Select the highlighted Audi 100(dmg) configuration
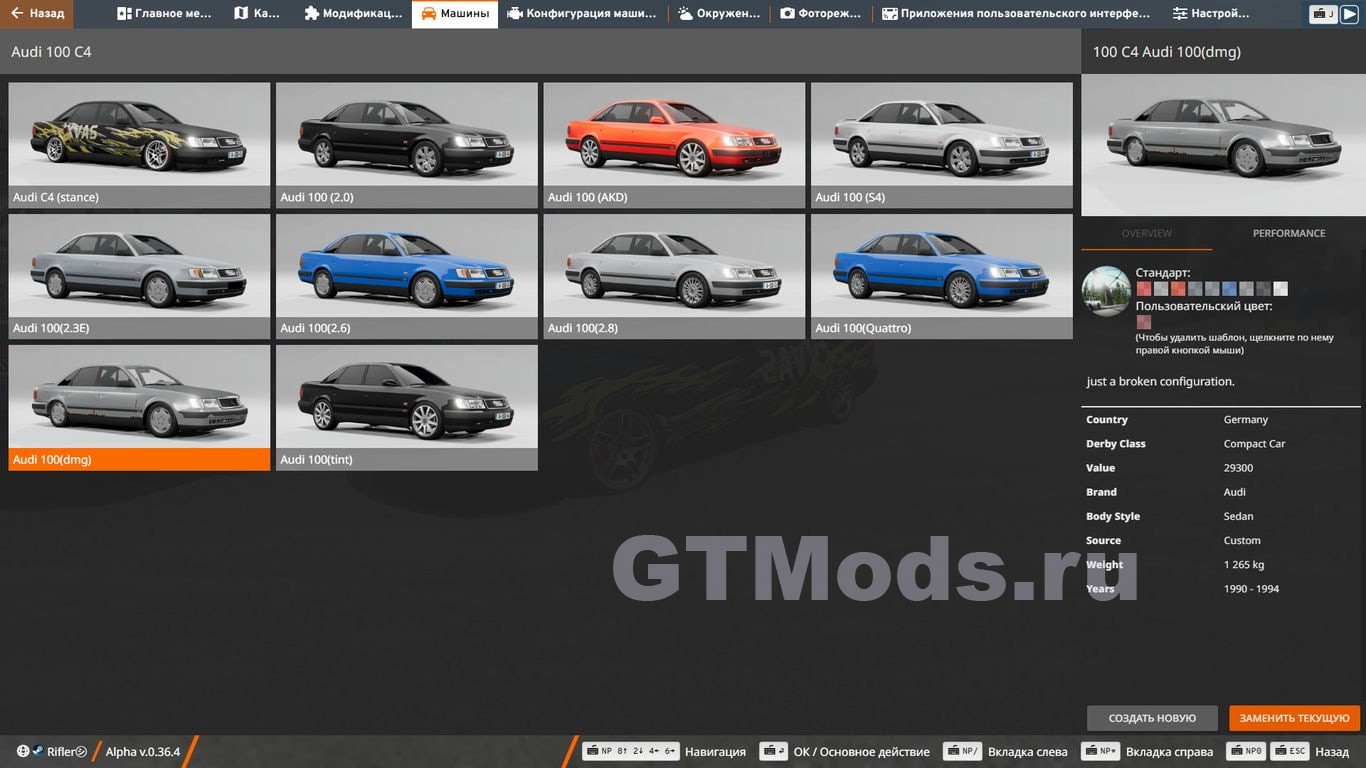The width and height of the screenshot is (1366, 768). tap(139, 407)
